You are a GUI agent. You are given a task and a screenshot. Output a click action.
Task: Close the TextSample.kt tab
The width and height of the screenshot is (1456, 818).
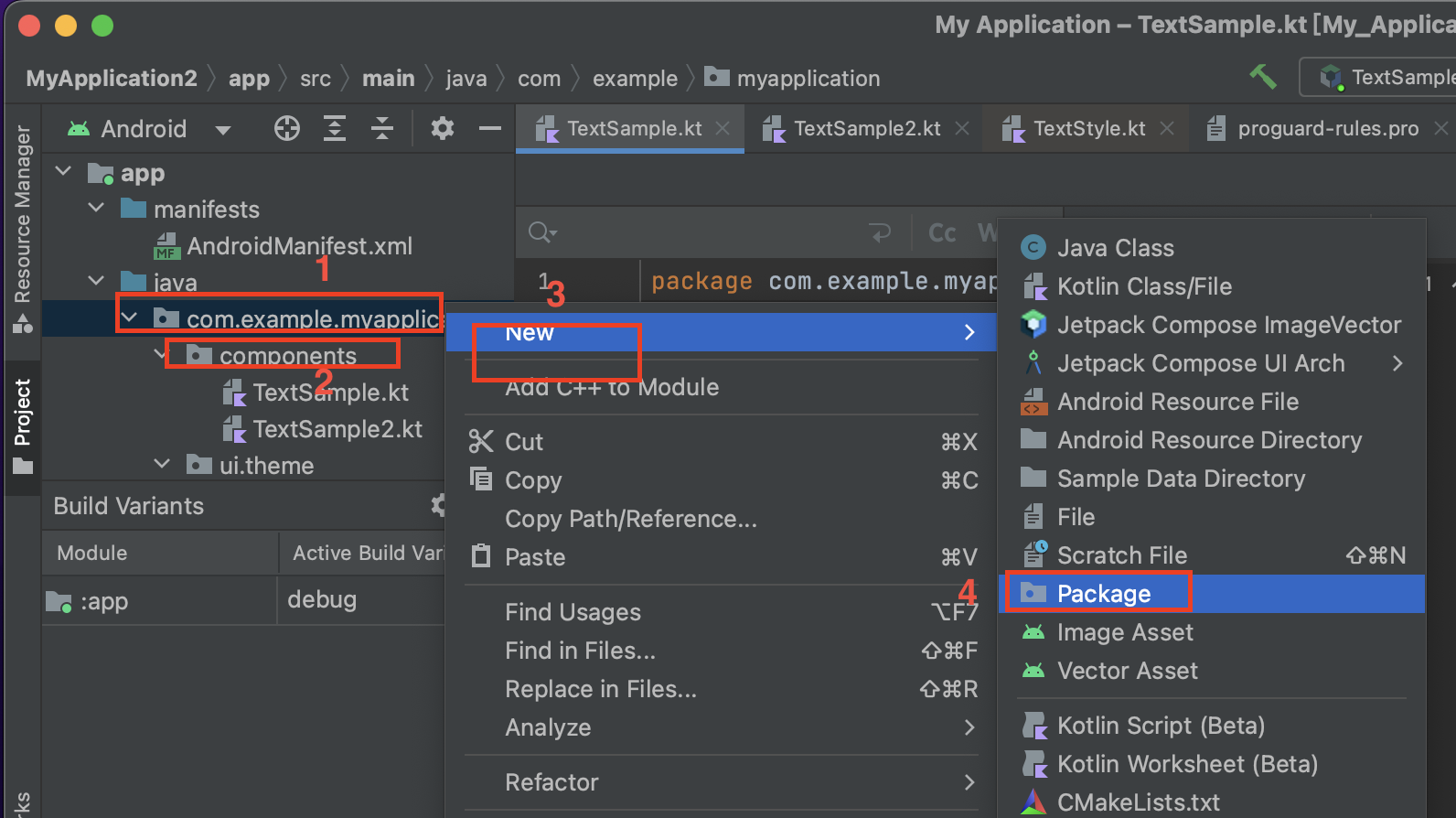tap(723, 129)
